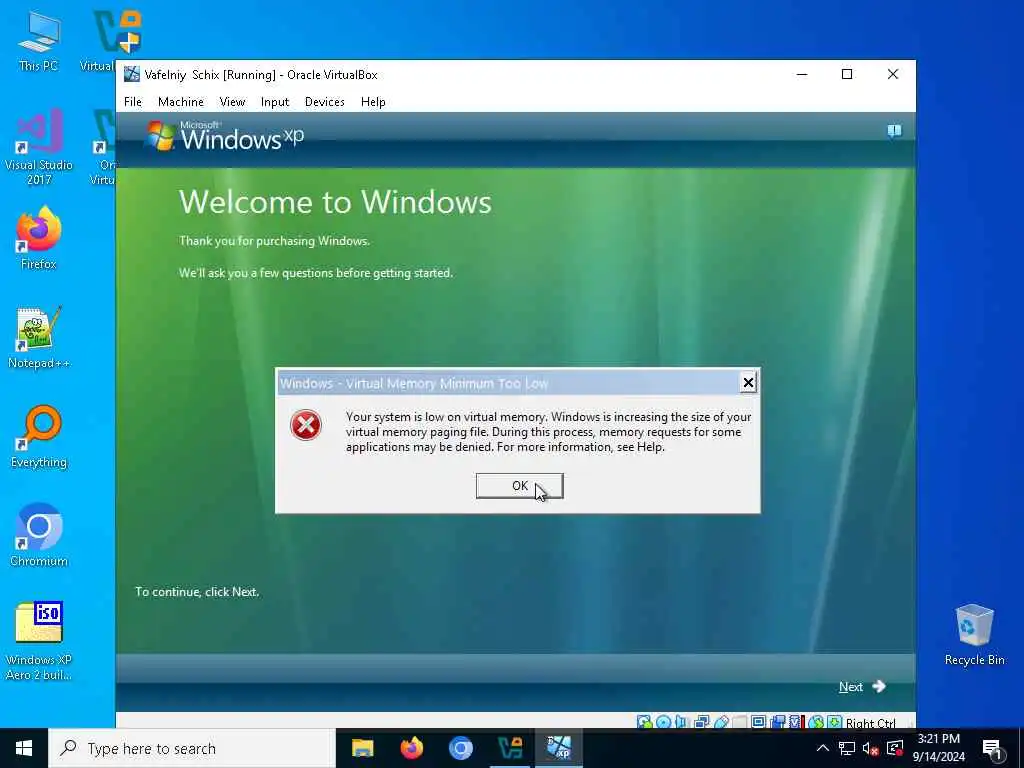Click the muted volume tray icon
The width and height of the screenshot is (1024, 768).
pyautogui.click(x=870, y=748)
